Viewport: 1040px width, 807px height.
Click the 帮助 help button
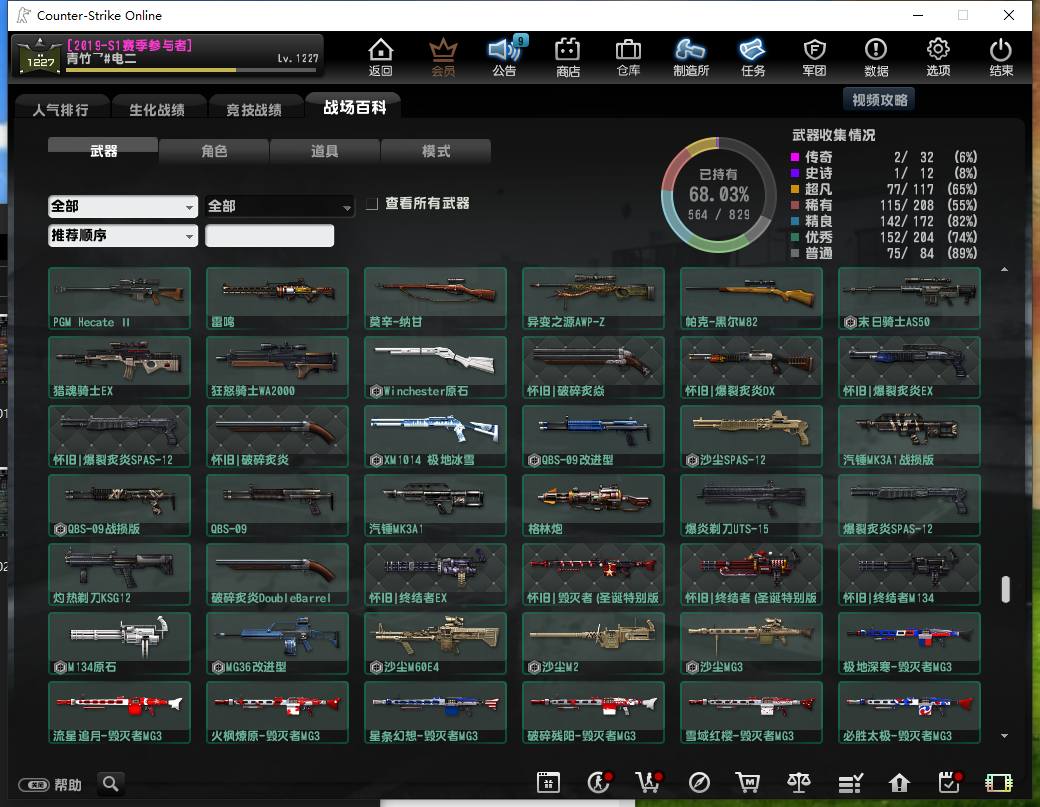[50, 784]
